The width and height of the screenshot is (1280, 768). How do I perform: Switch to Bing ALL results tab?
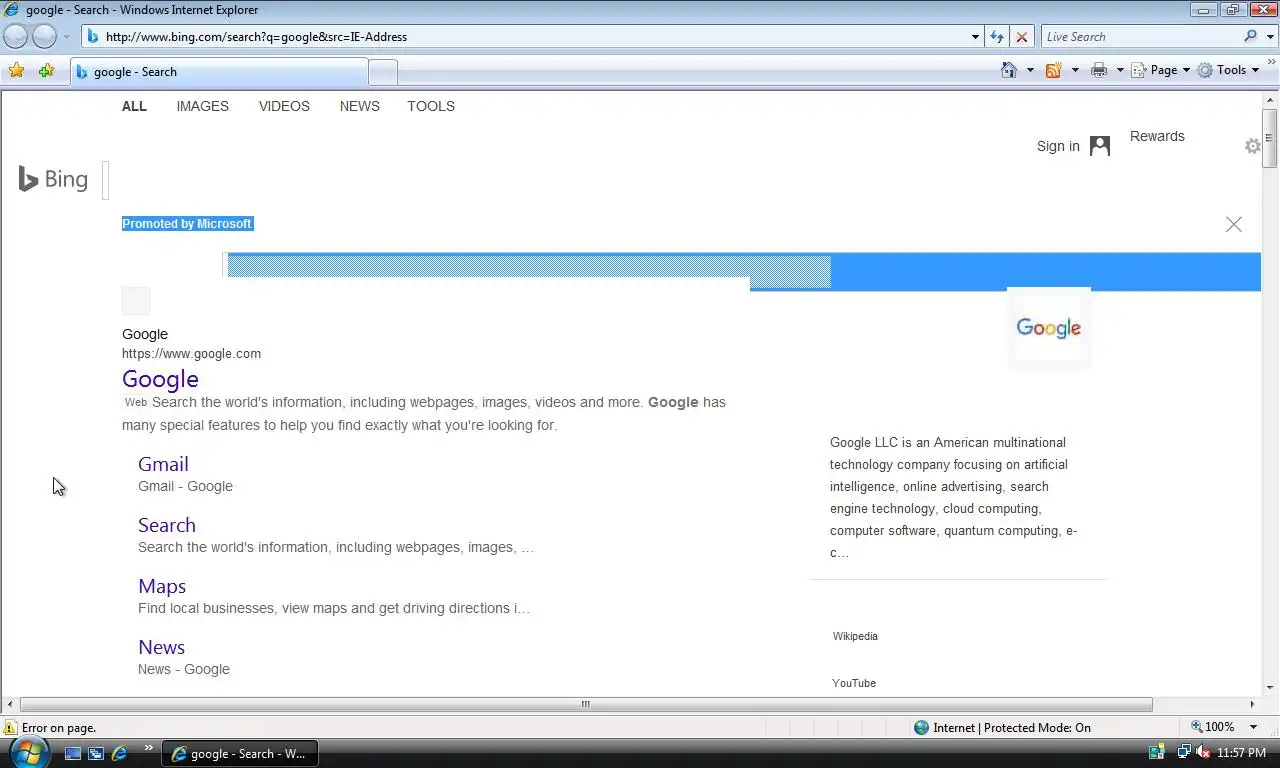(x=134, y=106)
